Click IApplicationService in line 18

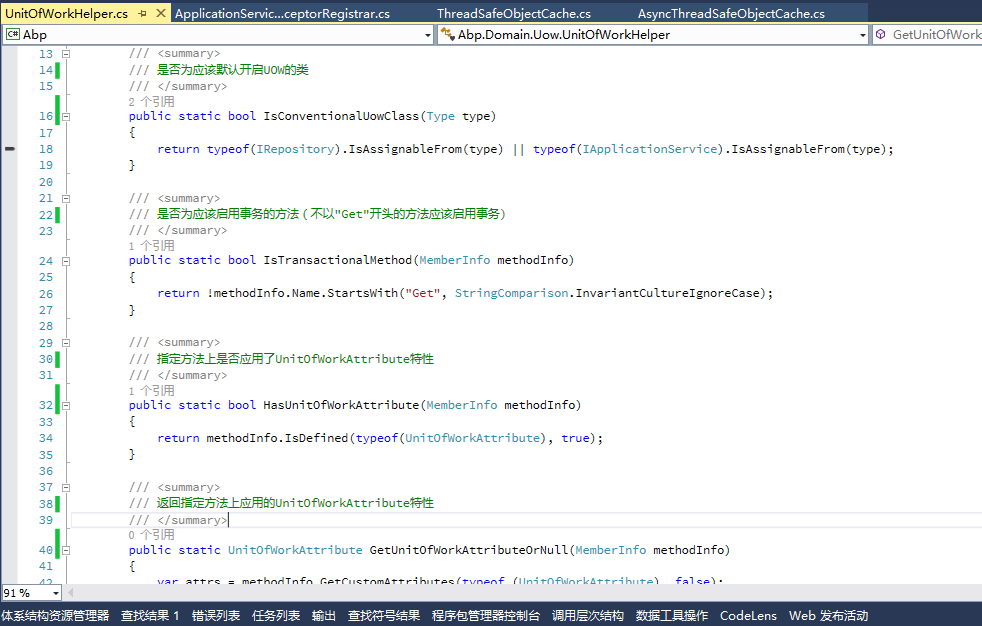(650, 149)
